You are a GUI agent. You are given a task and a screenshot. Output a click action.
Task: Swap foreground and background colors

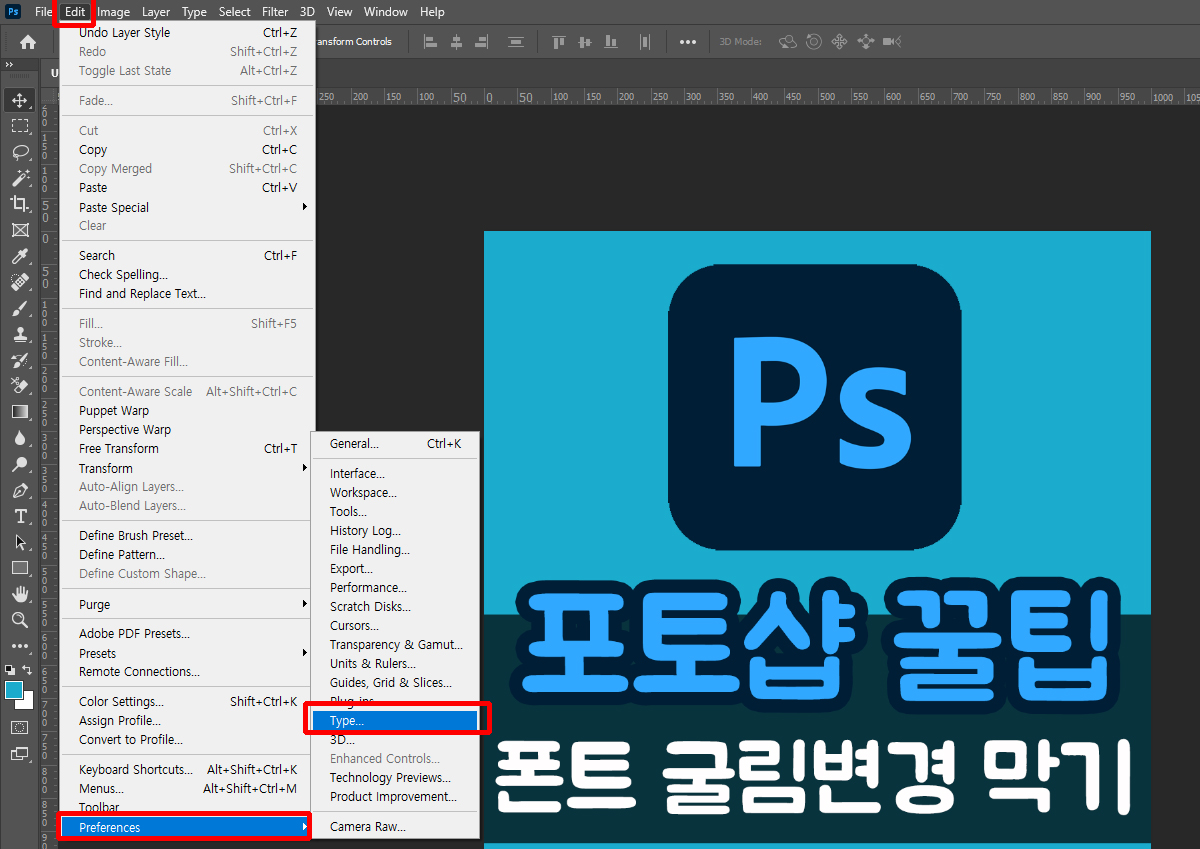tap(28, 670)
